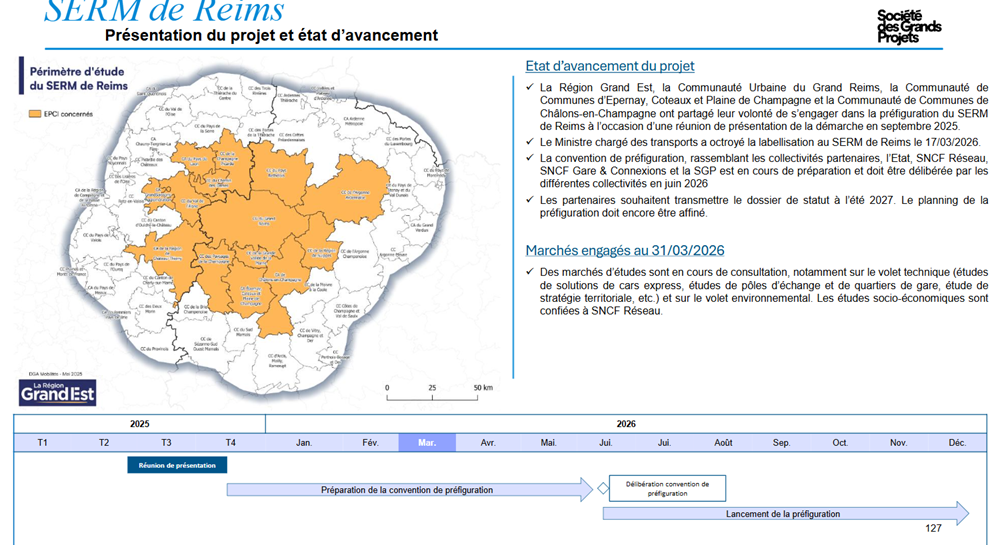1000x545 pixels.
Task: Click the Jui. cell right after Mai.
Action: click(x=606, y=442)
